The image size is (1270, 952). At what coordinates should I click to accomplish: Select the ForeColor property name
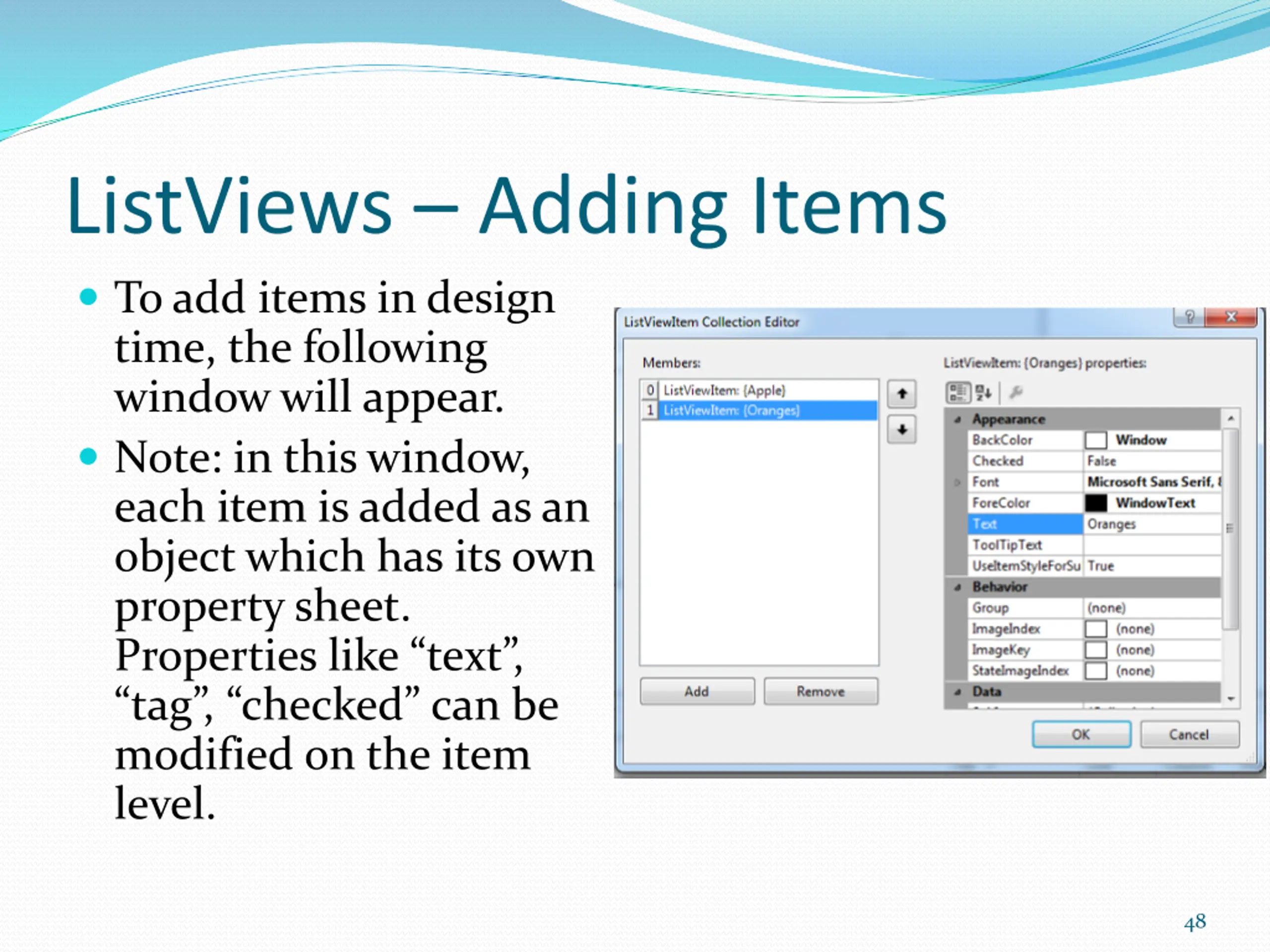(1025, 503)
